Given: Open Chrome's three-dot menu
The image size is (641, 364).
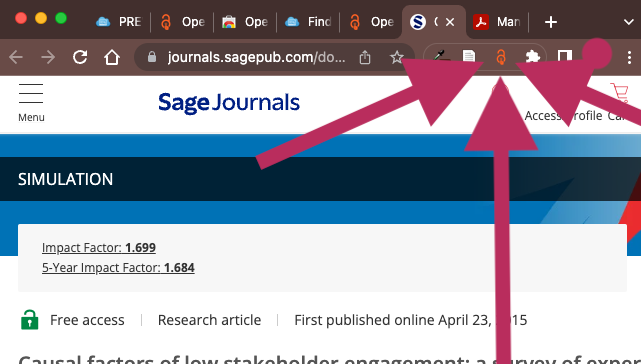Looking at the screenshot, I should (629, 57).
